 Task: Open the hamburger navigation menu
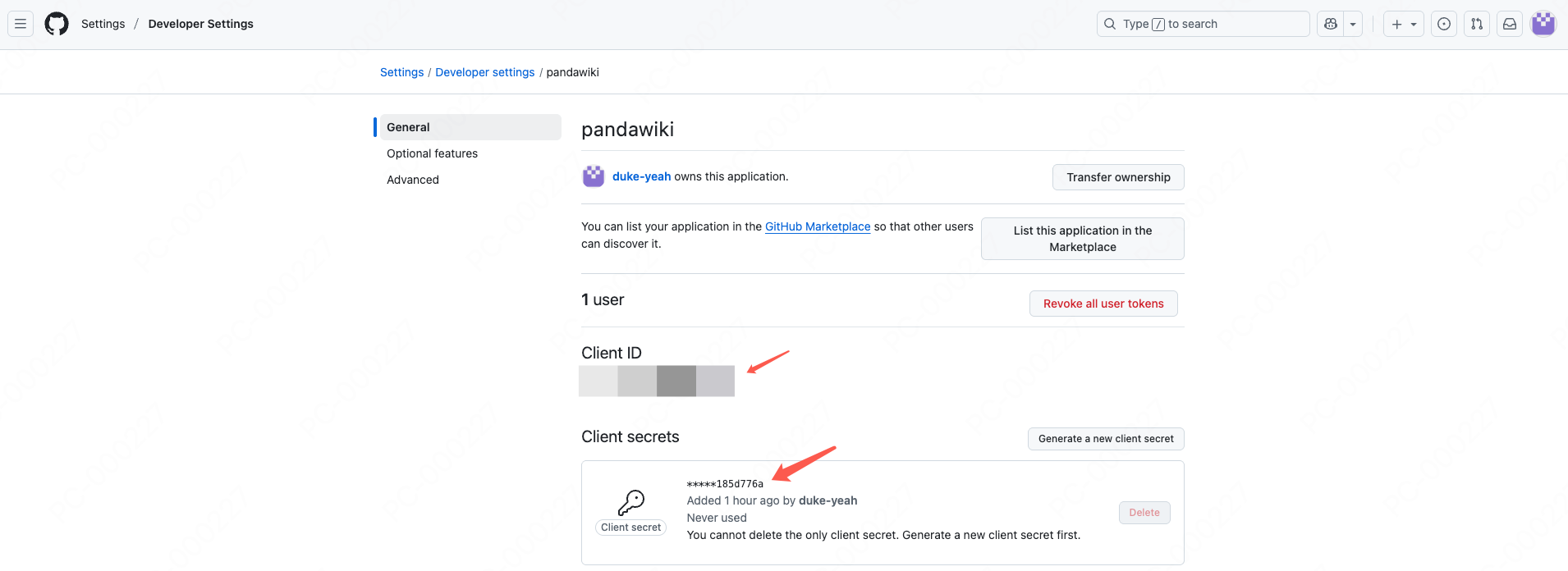(x=21, y=24)
